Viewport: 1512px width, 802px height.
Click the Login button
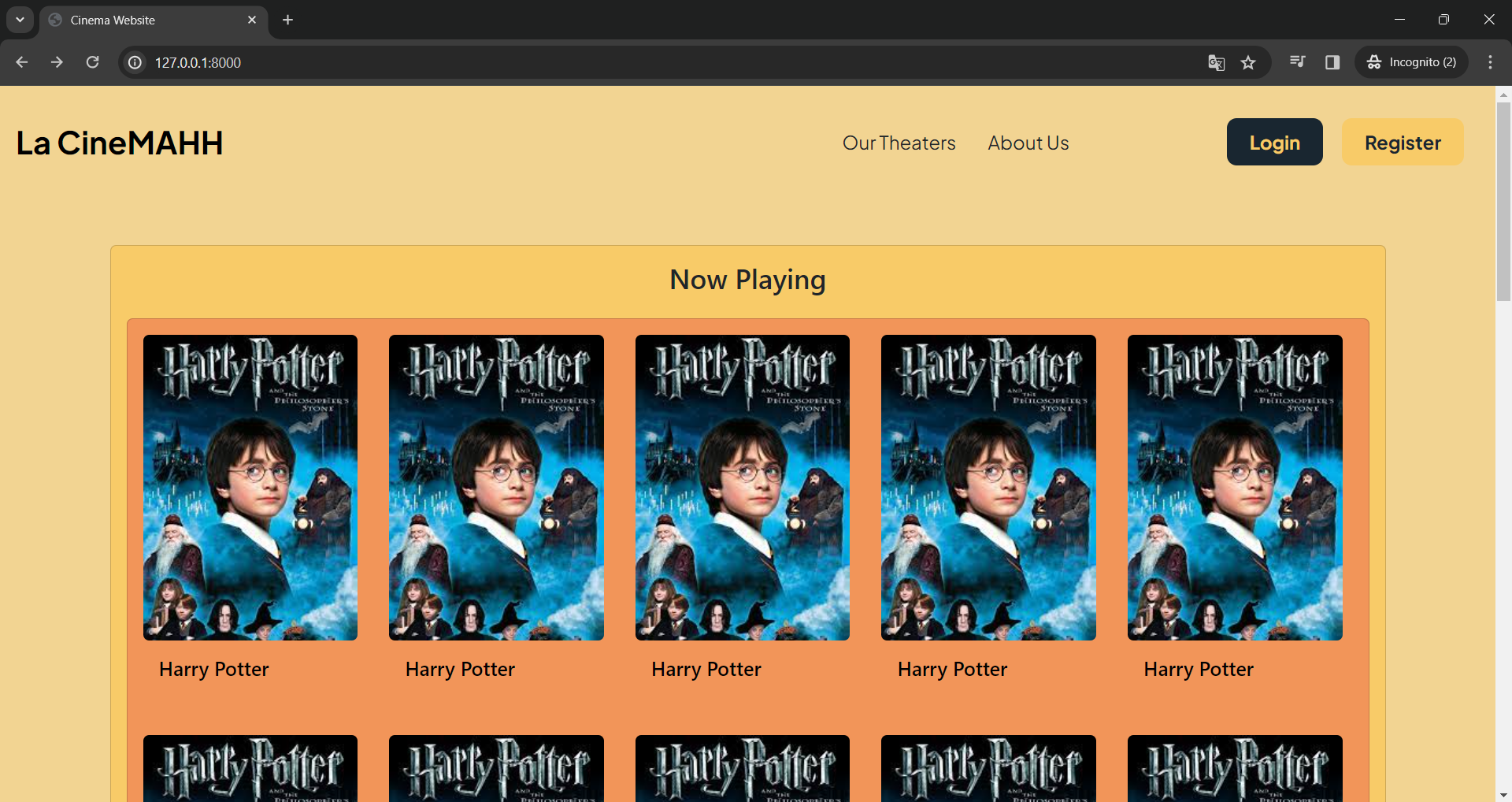1274,142
